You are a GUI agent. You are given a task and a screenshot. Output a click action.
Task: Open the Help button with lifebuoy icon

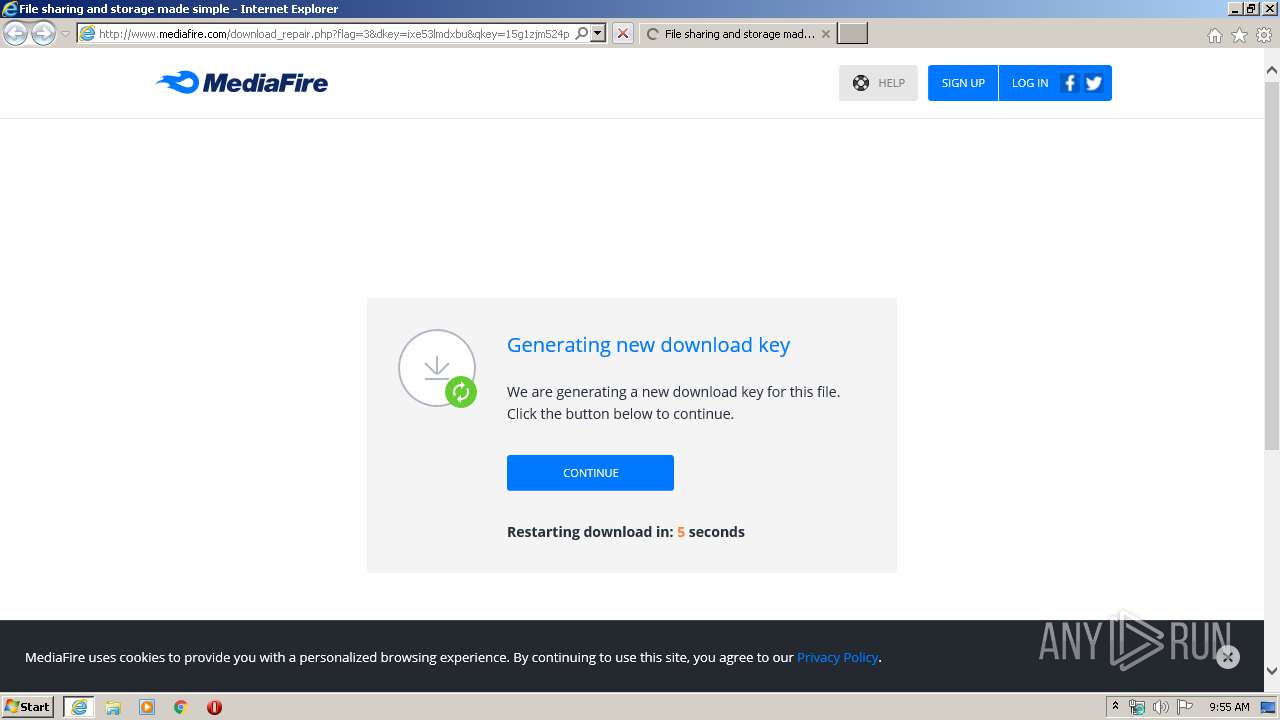878,83
